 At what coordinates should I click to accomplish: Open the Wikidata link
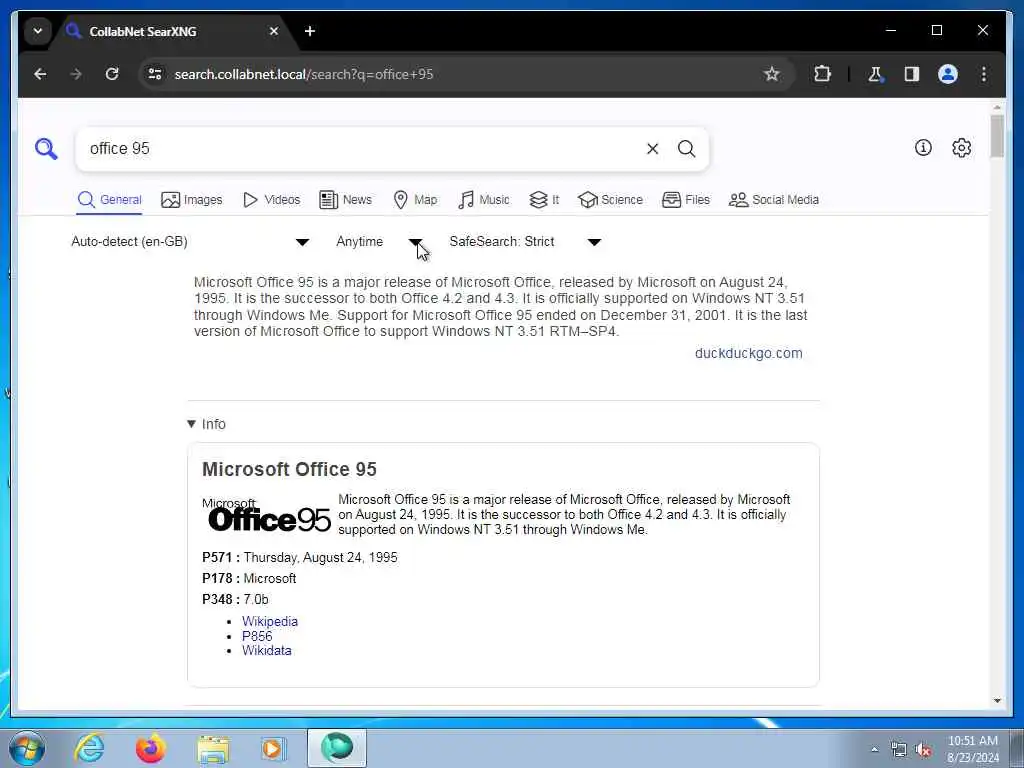click(x=266, y=650)
